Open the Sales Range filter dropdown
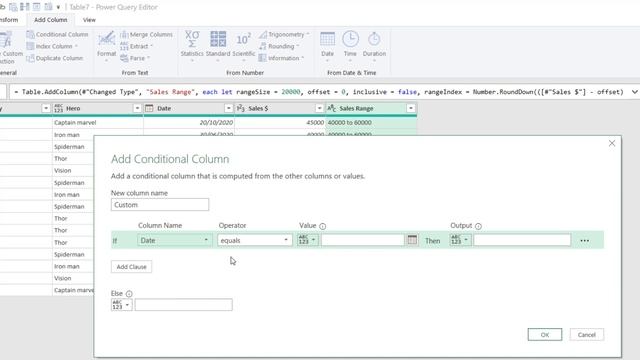The height and width of the screenshot is (360, 640). pos(411,108)
